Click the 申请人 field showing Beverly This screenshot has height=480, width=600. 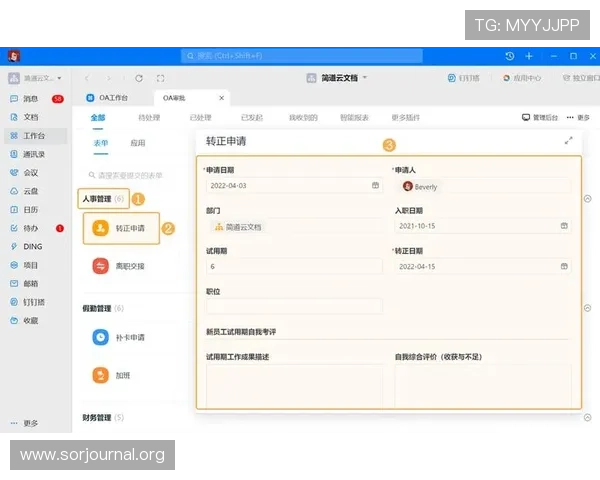pos(483,186)
